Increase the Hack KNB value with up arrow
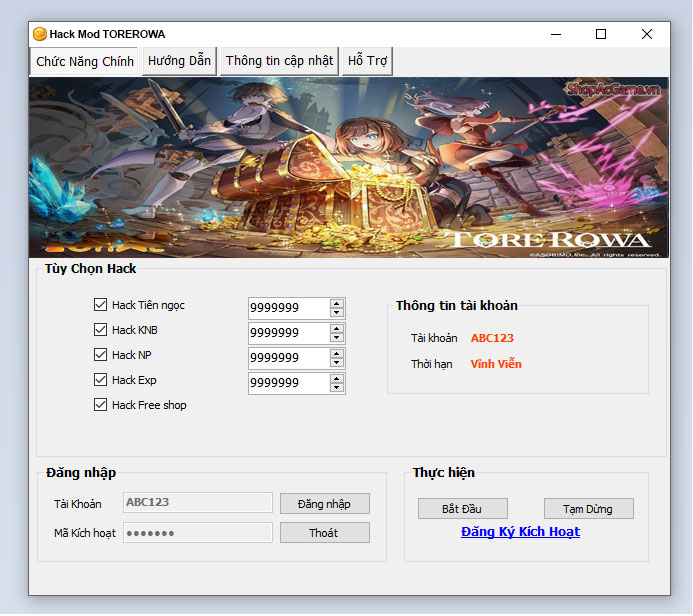 click(x=337, y=329)
